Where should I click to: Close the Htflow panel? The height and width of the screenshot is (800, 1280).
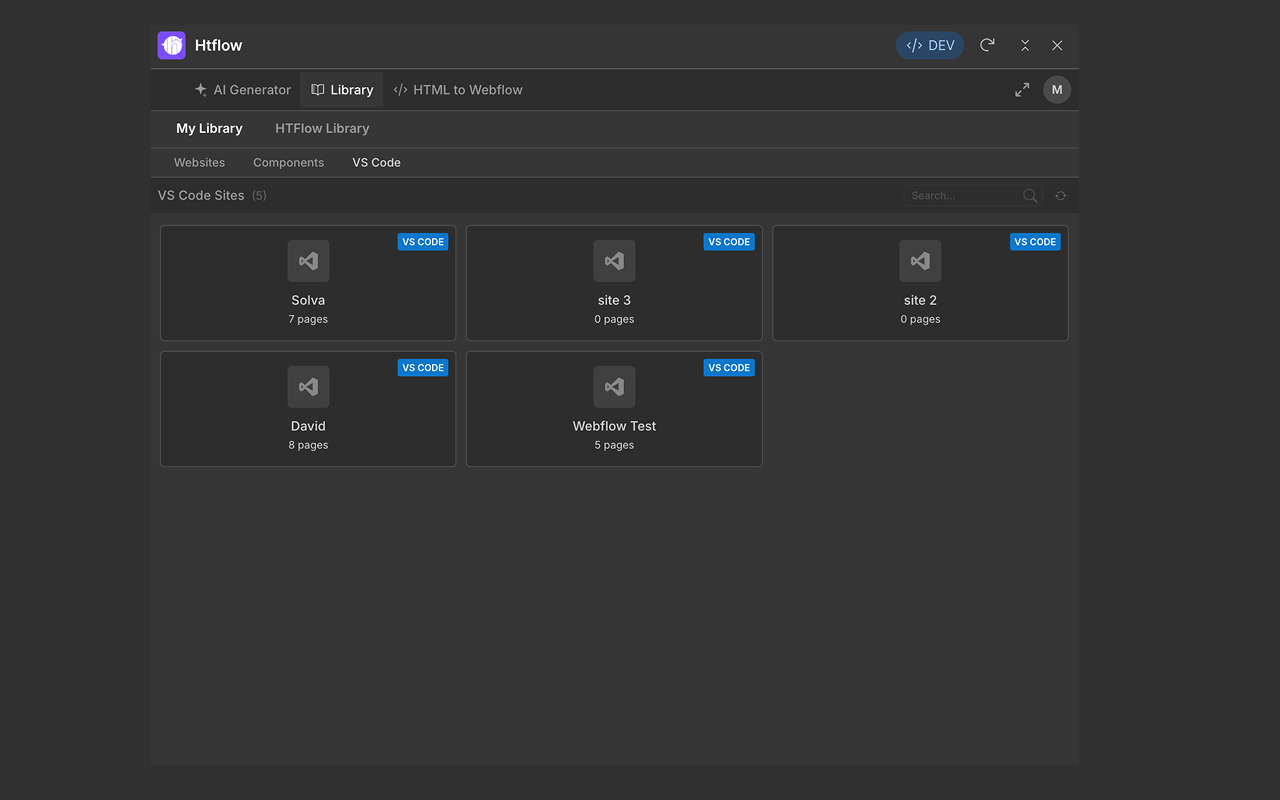pyautogui.click(x=1057, y=45)
